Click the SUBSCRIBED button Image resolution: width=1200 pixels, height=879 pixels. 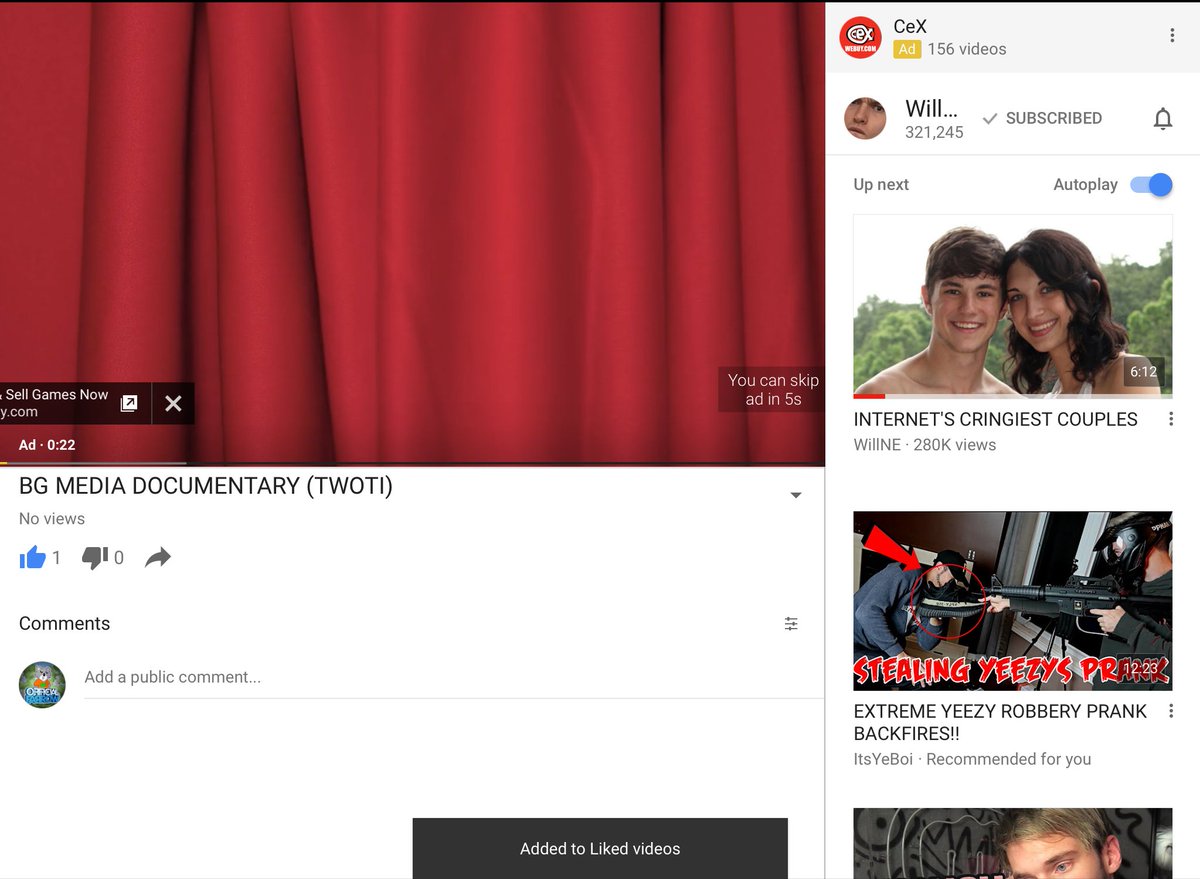coord(1042,118)
